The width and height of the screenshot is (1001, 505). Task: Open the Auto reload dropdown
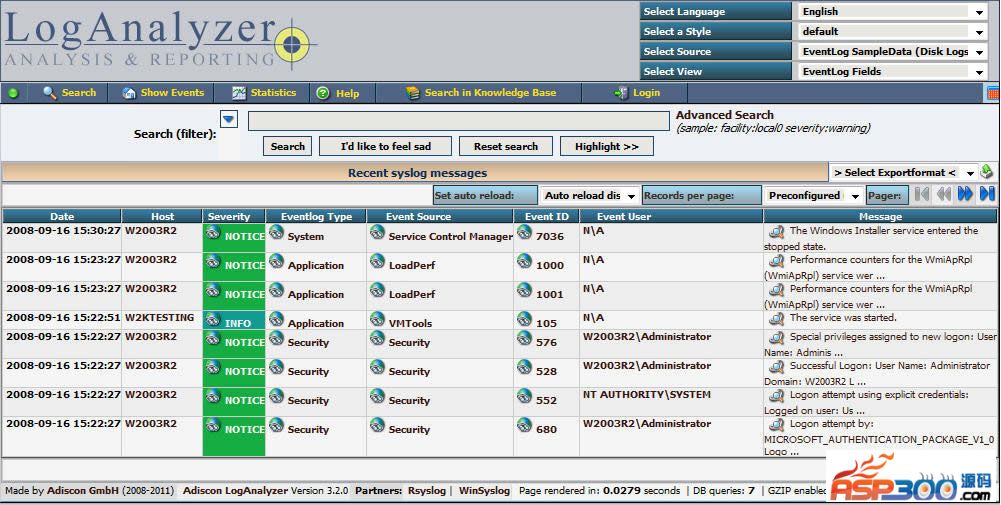click(589, 196)
